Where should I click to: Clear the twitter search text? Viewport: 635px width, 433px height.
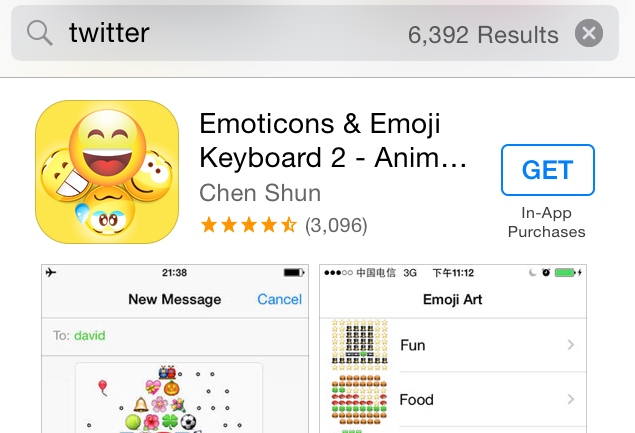(x=589, y=33)
